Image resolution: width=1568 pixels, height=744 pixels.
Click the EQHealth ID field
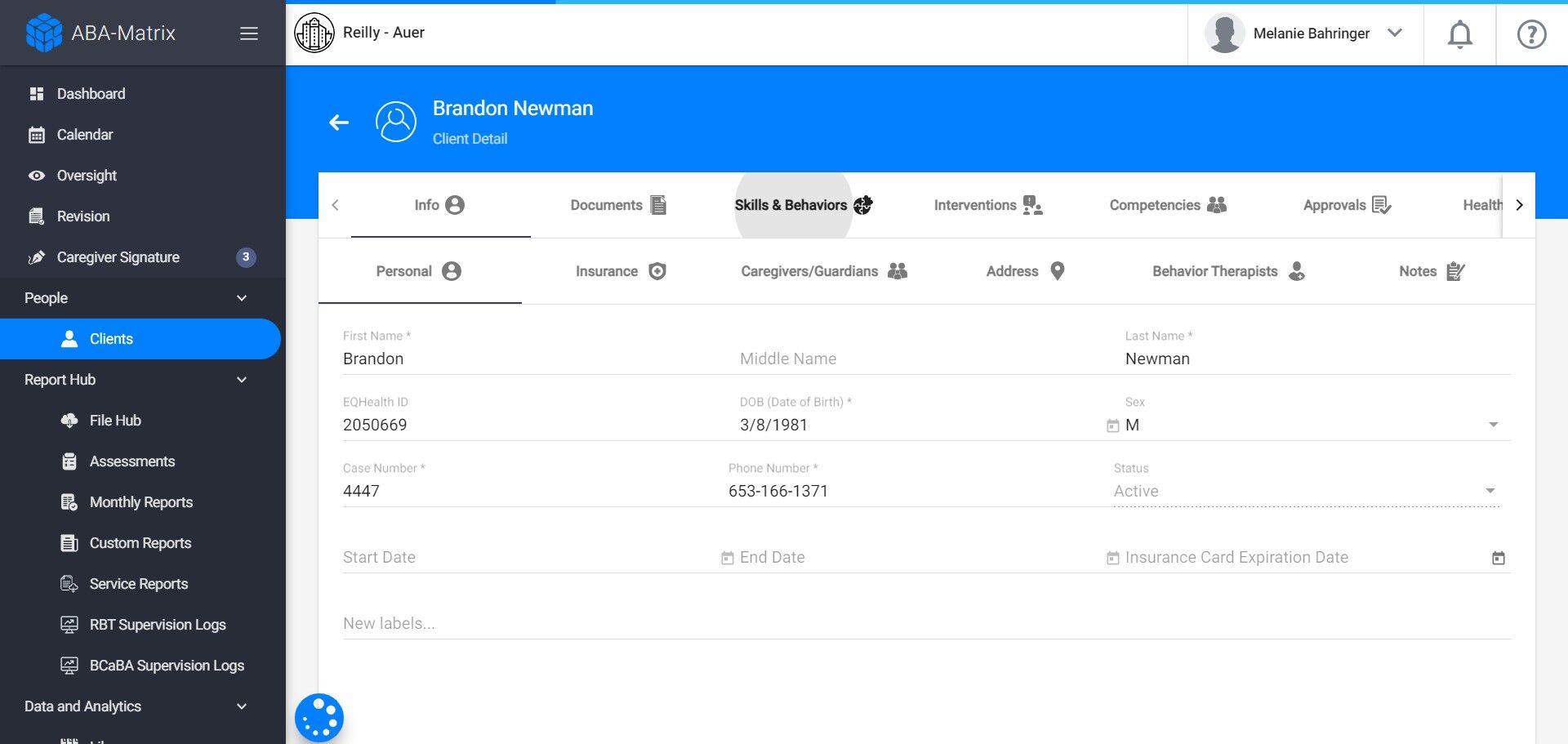tap(535, 425)
